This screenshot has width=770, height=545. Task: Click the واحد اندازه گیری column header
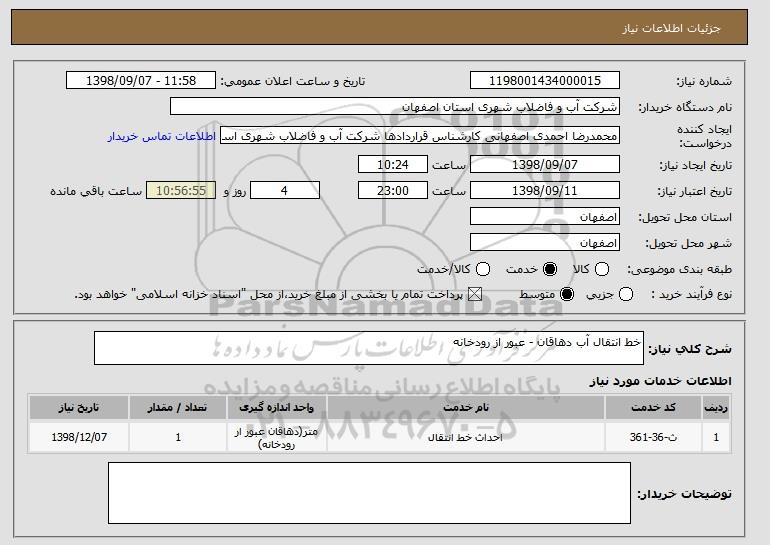pos(276,408)
